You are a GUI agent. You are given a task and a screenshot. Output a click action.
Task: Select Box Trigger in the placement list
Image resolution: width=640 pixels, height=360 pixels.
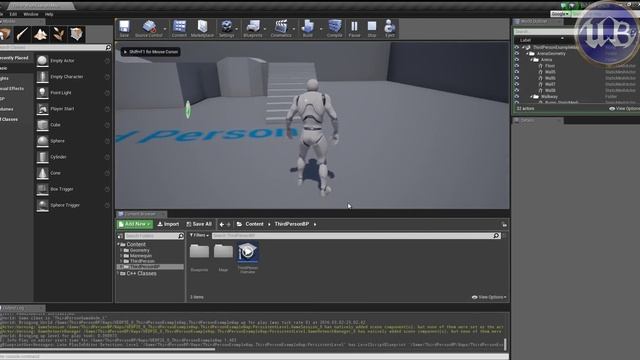click(73, 189)
